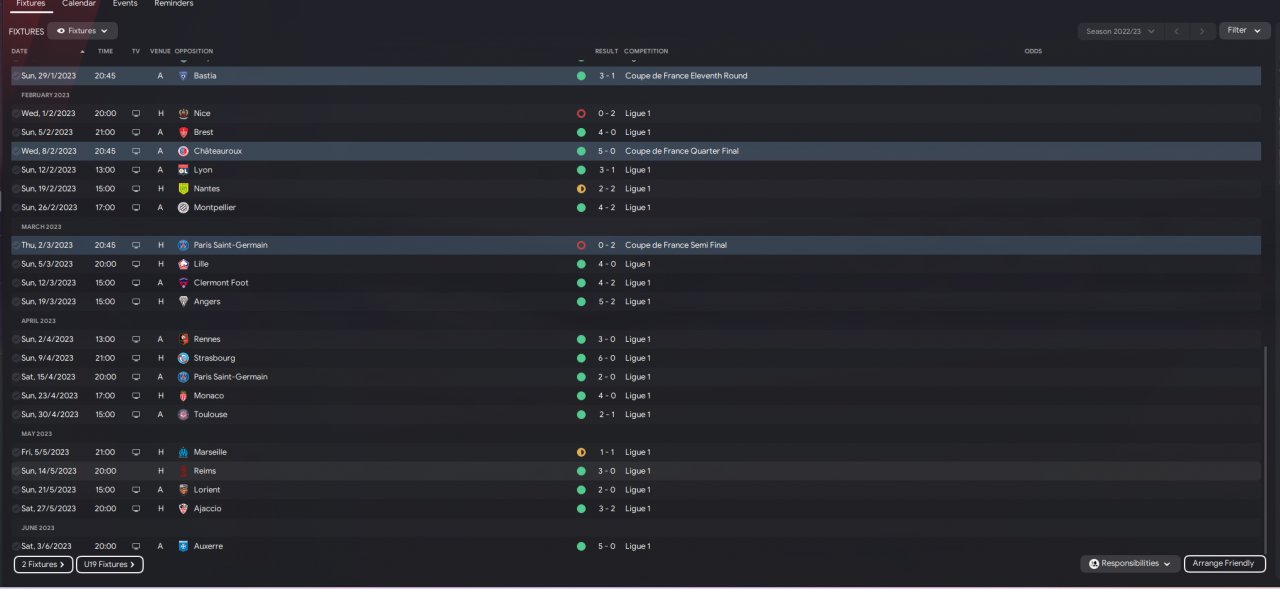Open the Season 2022/23 selector dropdown
Viewport: 1280px width, 589px height.
(x=1121, y=31)
